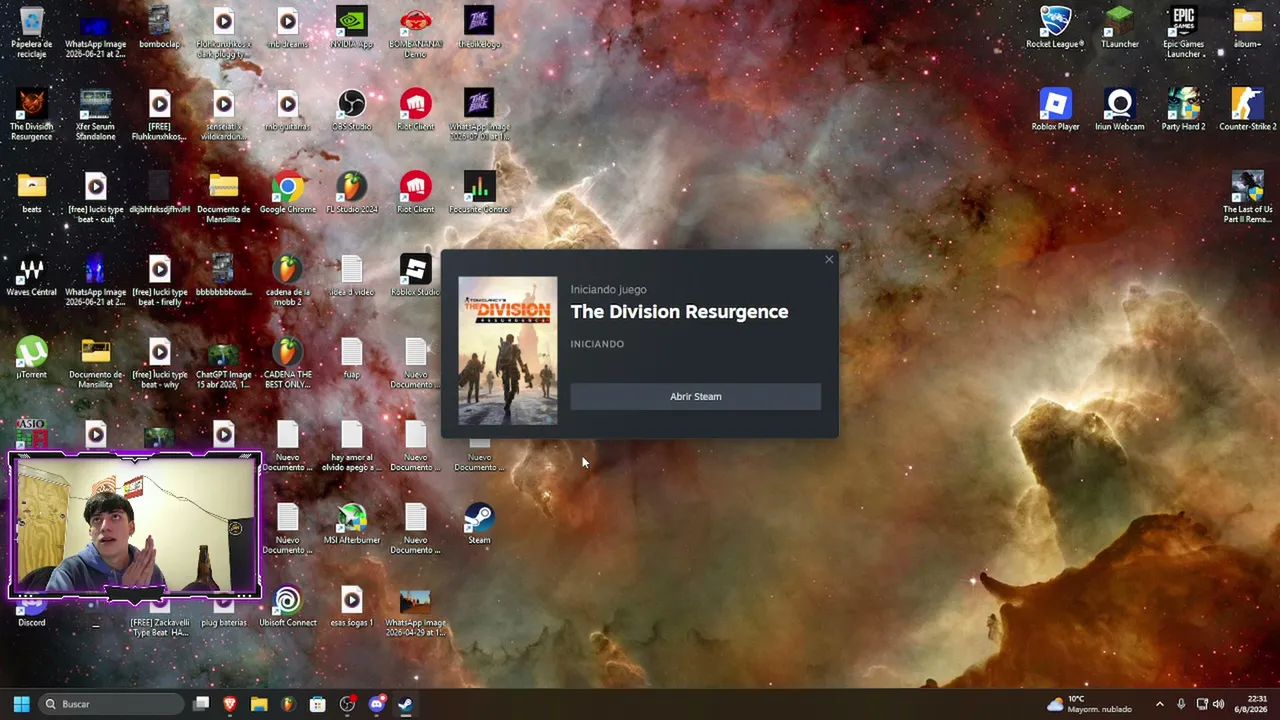
Task: Open Brave browser from the taskbar
Action: pyautogui.click(x=230, y=704)
